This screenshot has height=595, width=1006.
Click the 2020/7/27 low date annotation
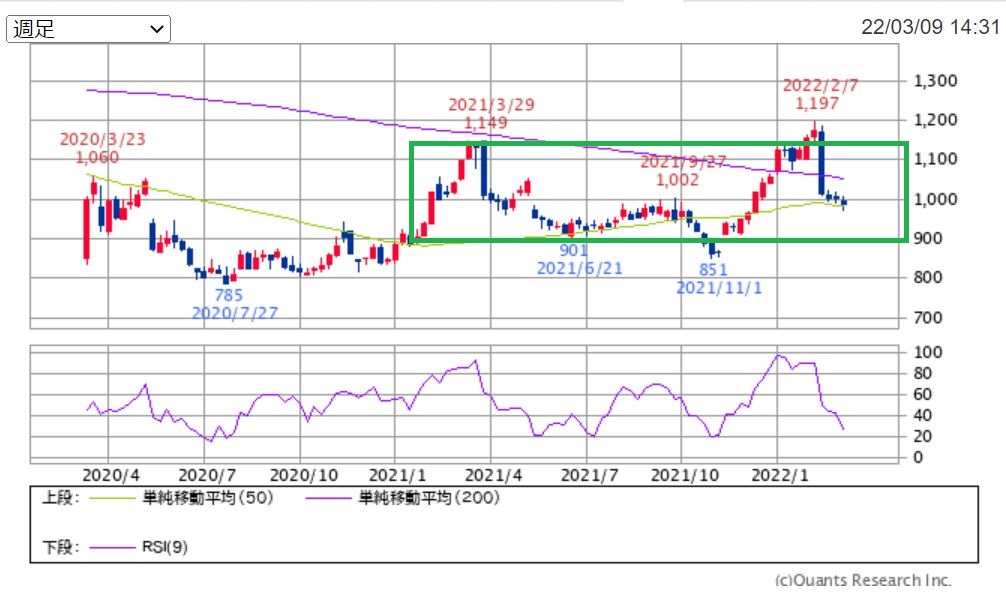(235, 313)
